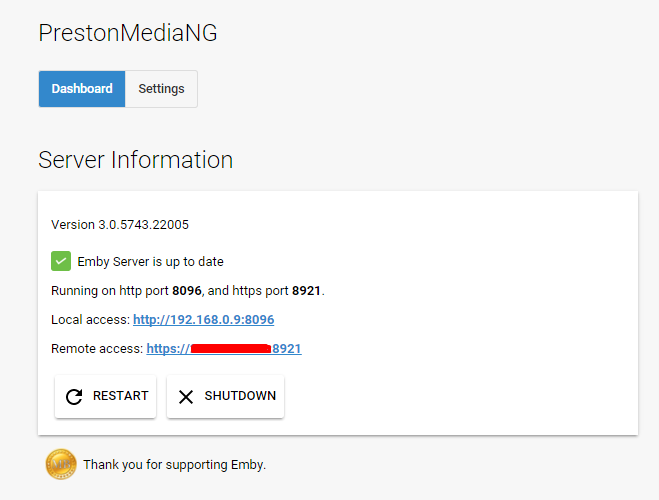Click the circular restart arrow icon

[74, 397]
